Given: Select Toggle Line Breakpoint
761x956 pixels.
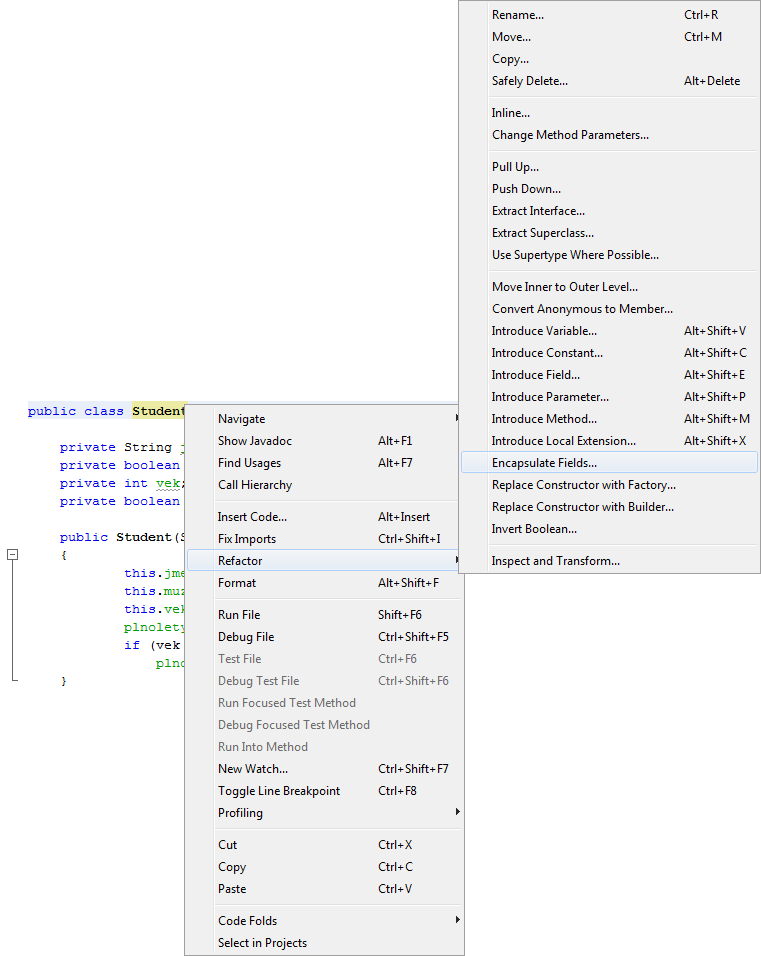Looking at the screenshot, I should (279, 791).
